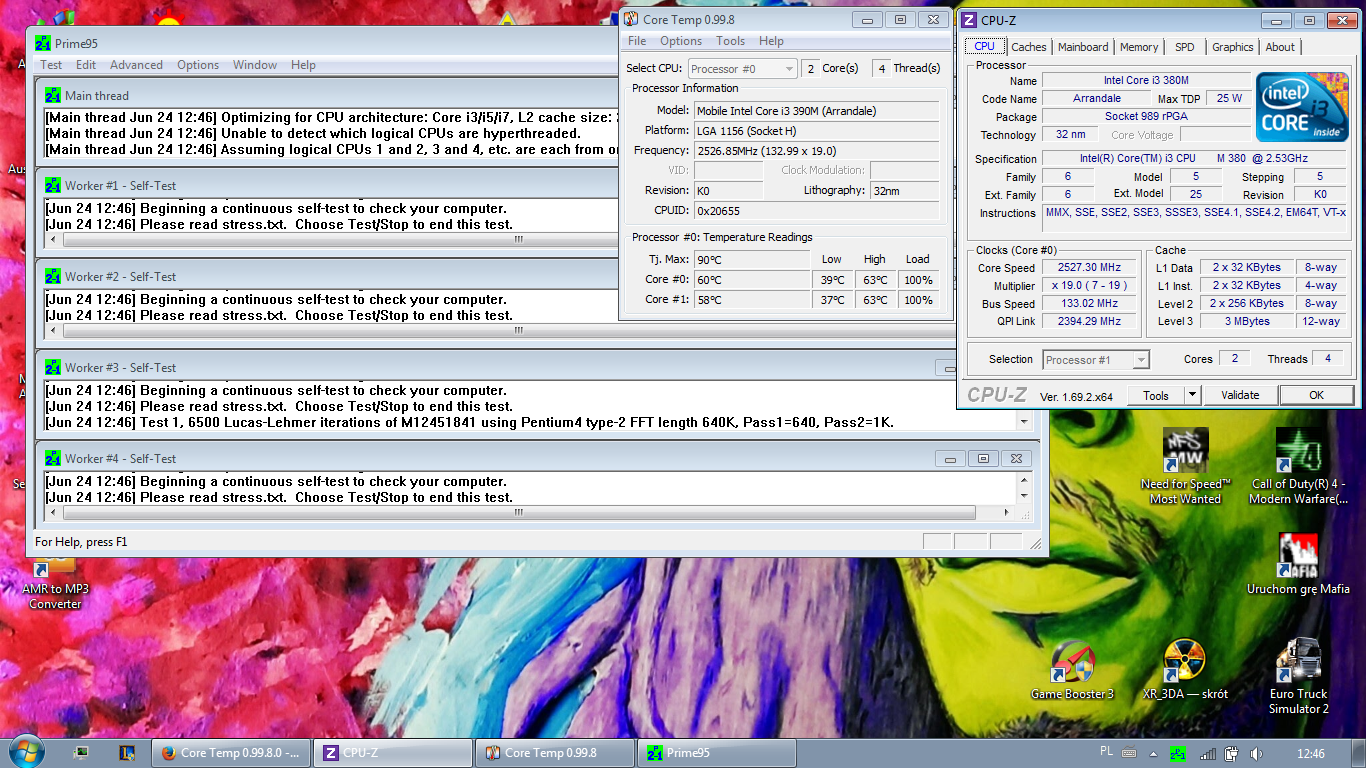This screenshot has width=1366, height=768.
Task: Select the Need for Speed Most Wanted desktop icon
Action: 1185,466
